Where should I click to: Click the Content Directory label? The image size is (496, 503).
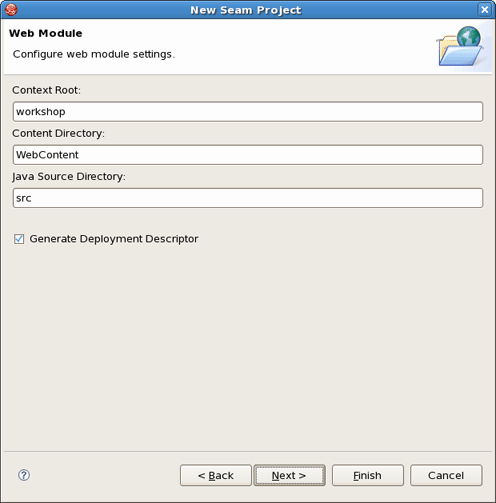tap(58, 133)
